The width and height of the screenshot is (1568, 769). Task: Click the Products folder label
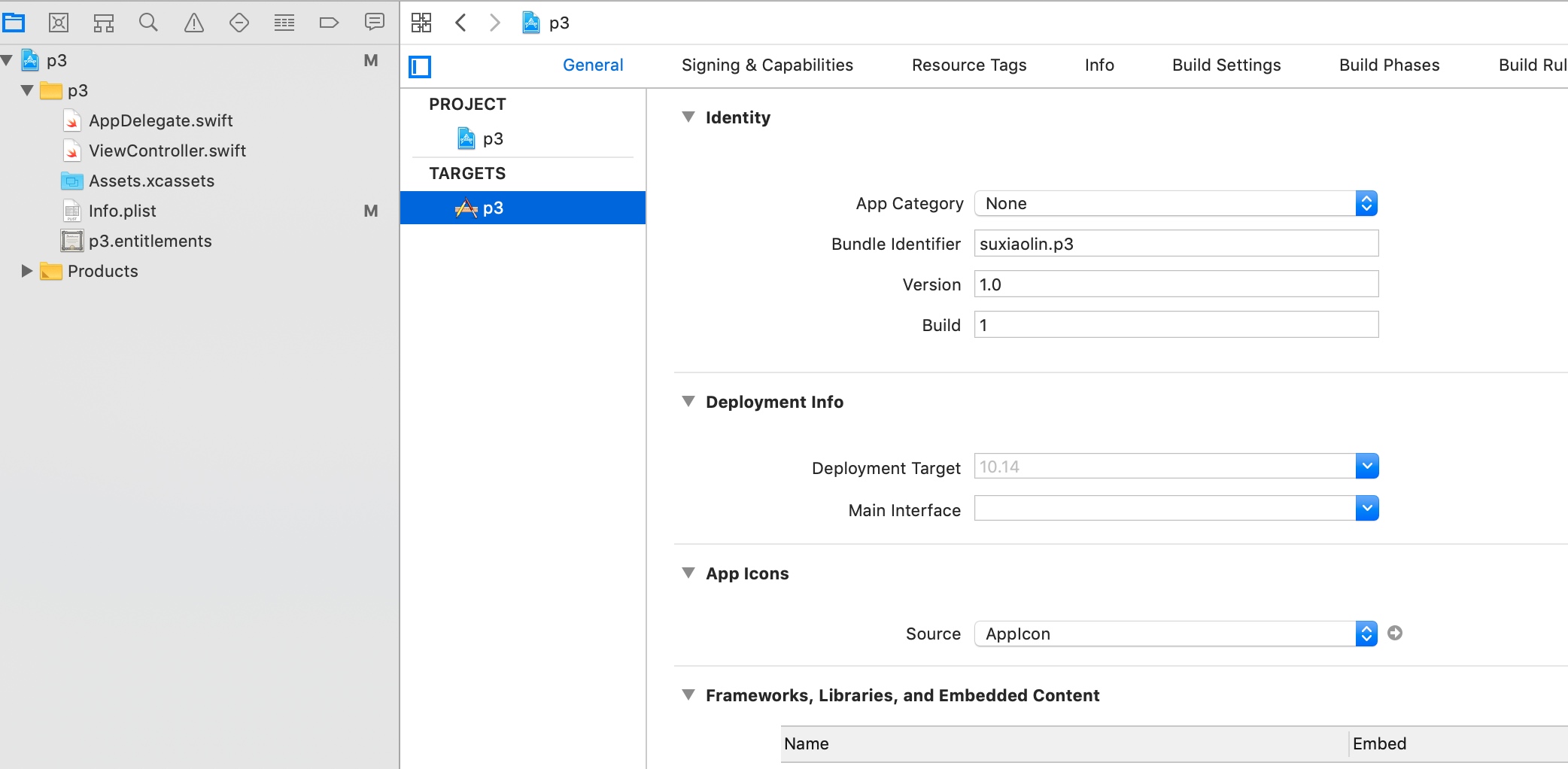103,271
